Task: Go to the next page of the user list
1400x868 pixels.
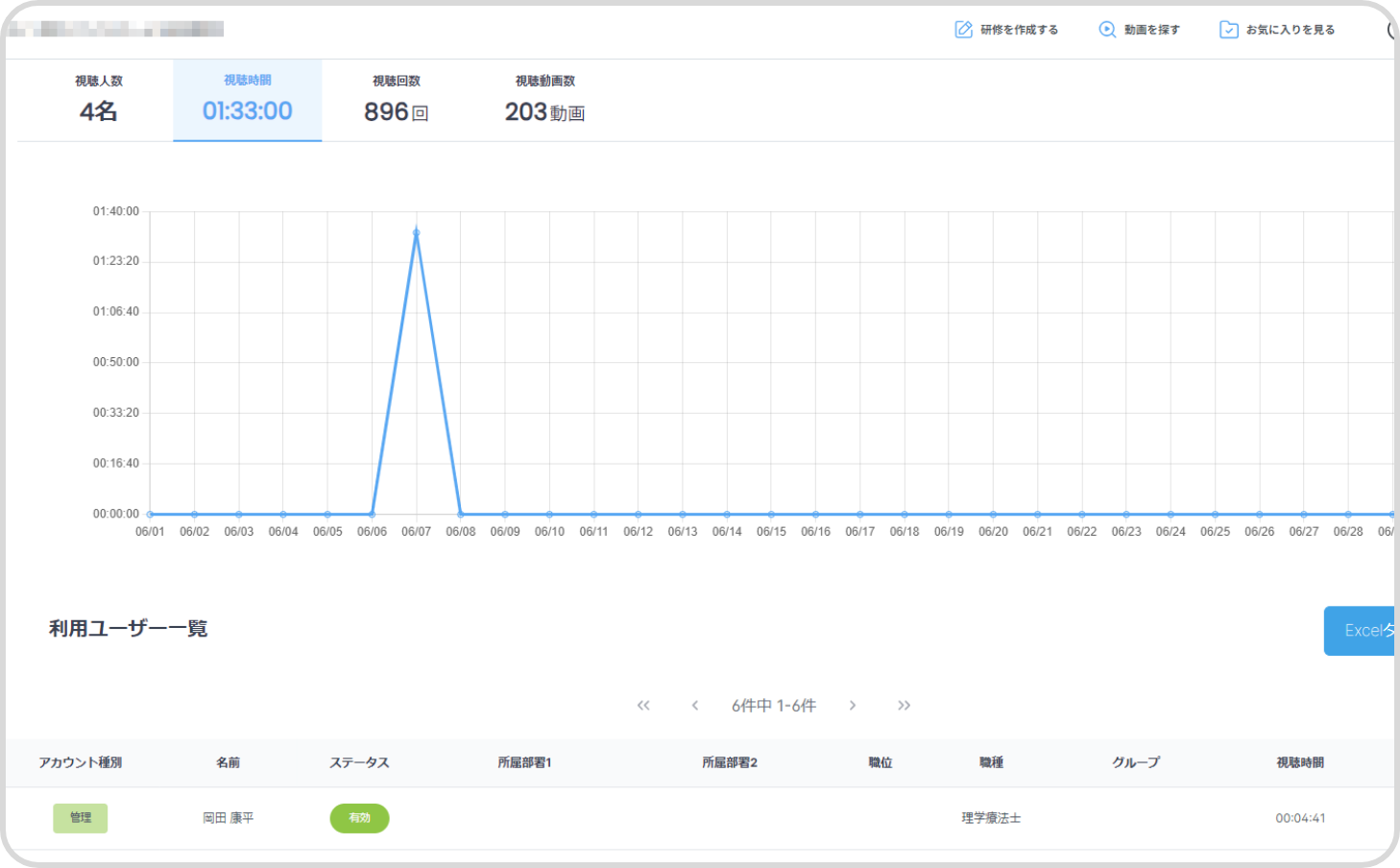Action: [853, 706]
